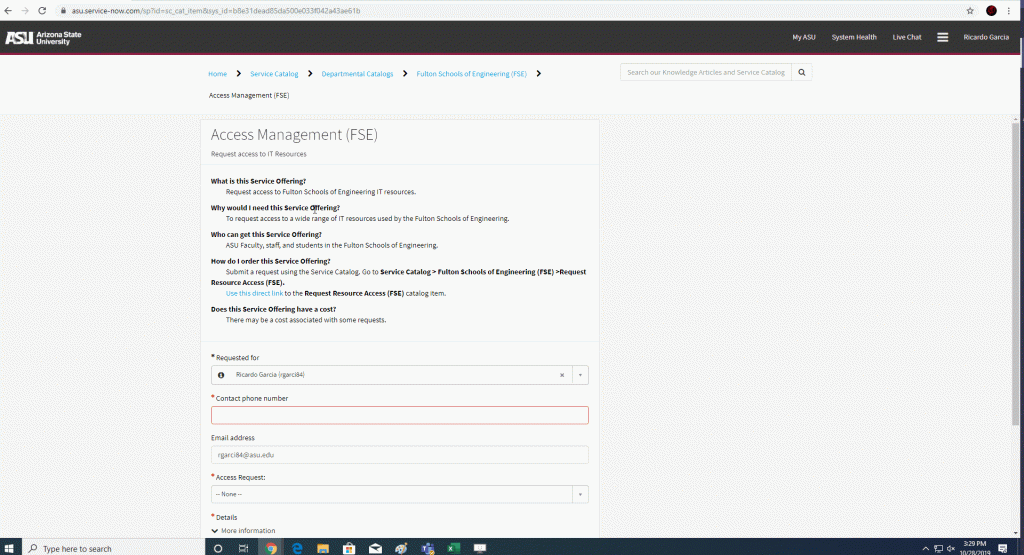Click the Contact phone number field
The height and width of the screenshot is (555, 1024).
tap(399, 415)
